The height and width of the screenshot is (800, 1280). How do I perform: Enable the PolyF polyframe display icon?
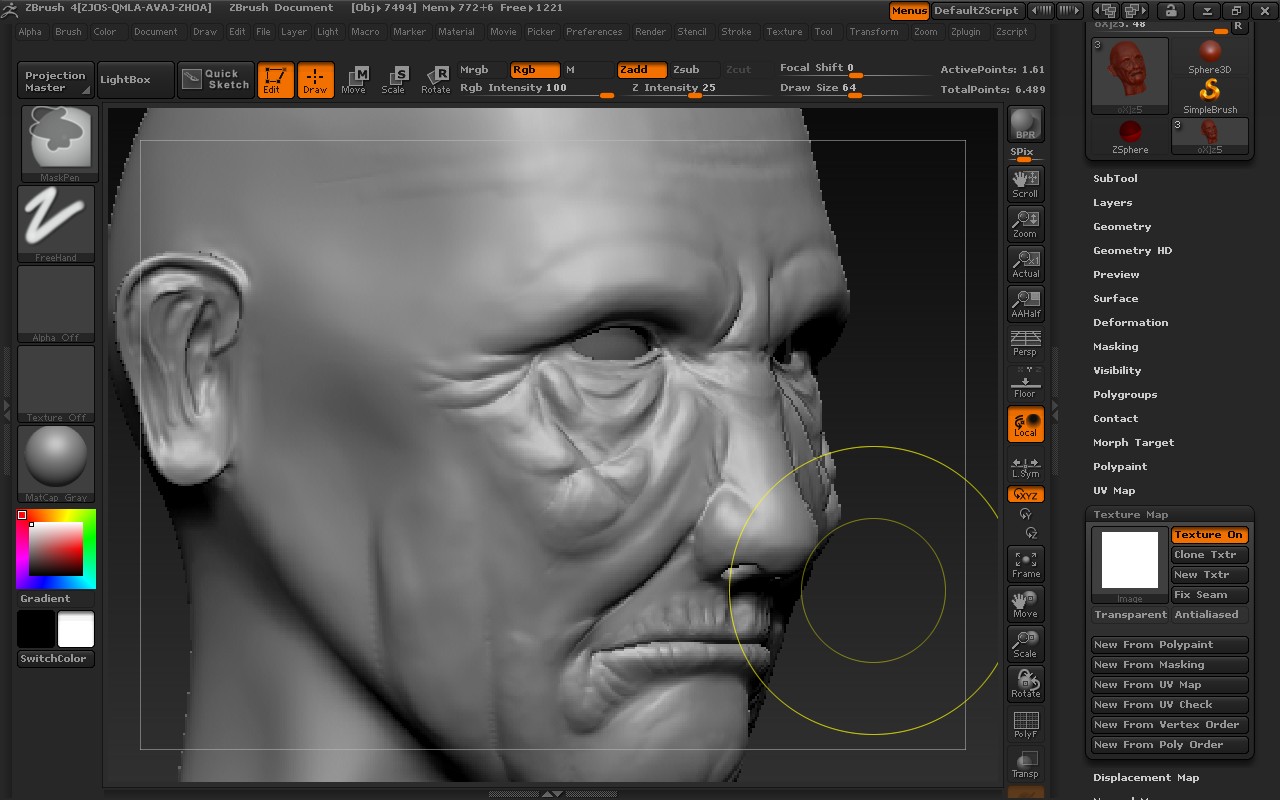1024,724
